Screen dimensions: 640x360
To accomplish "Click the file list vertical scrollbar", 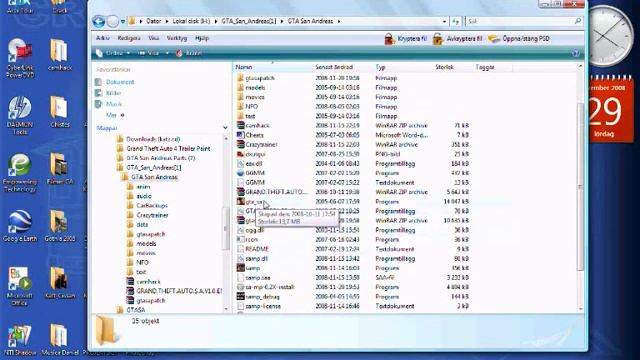I will tap(580, 188).
